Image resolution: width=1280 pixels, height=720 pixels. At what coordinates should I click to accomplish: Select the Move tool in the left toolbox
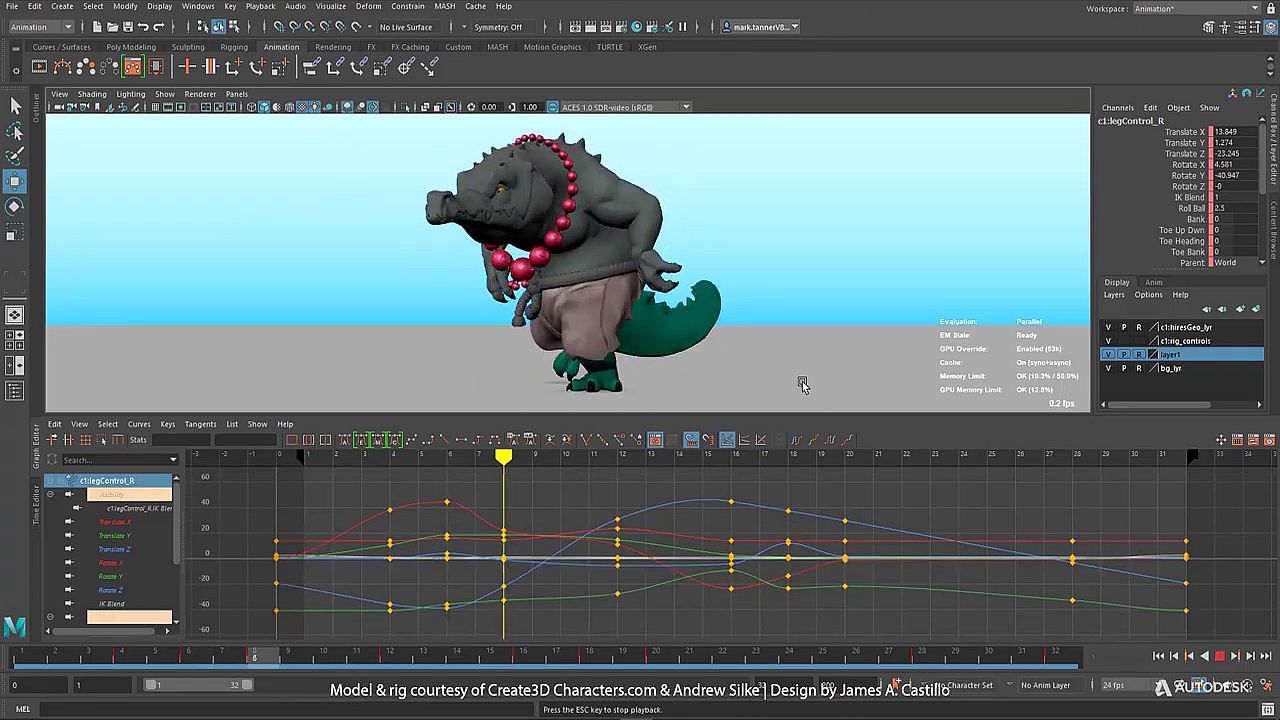click(x=15, y=181)
